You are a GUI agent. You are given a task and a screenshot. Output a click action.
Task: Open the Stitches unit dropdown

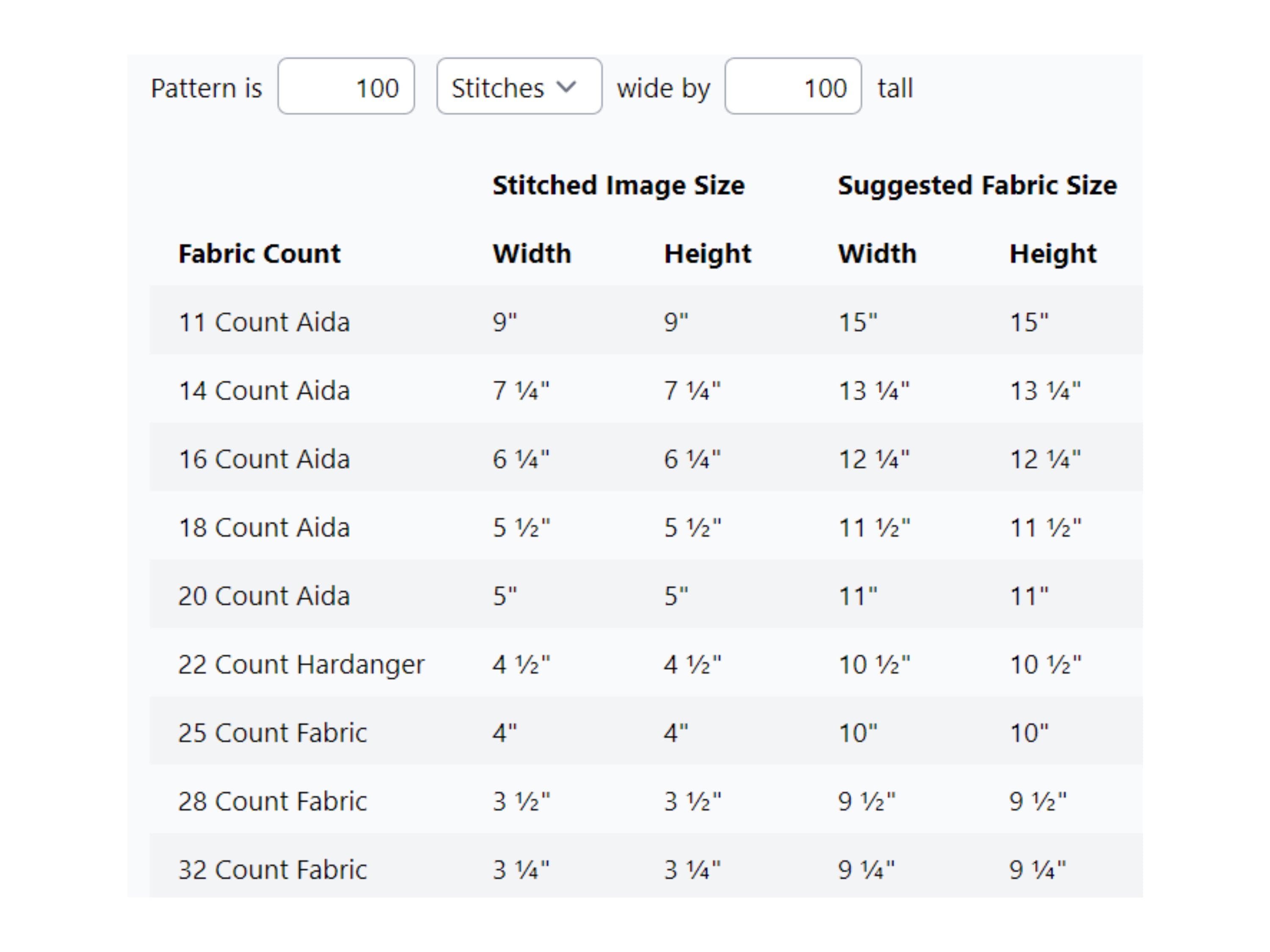click(519, 86)
